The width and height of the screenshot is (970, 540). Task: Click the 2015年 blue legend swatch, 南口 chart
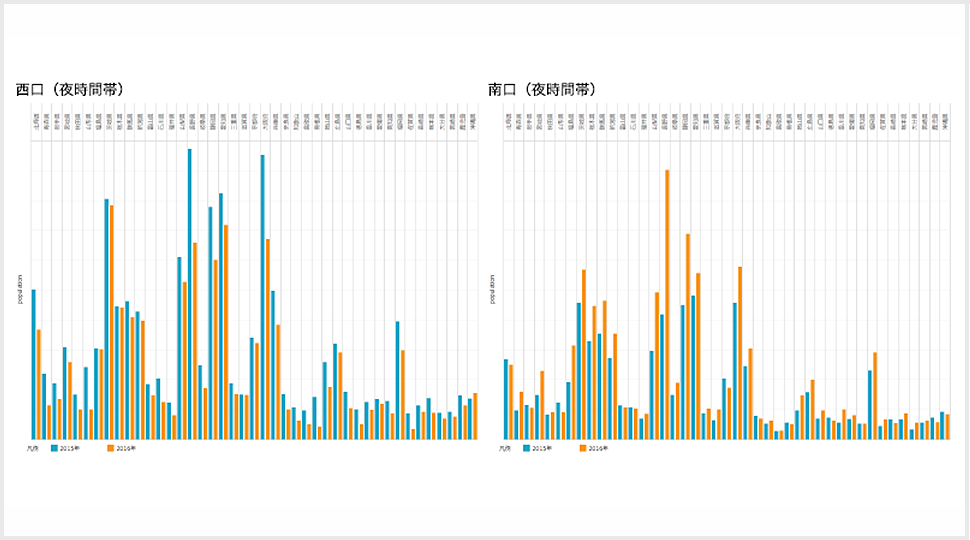pos(527,448)
